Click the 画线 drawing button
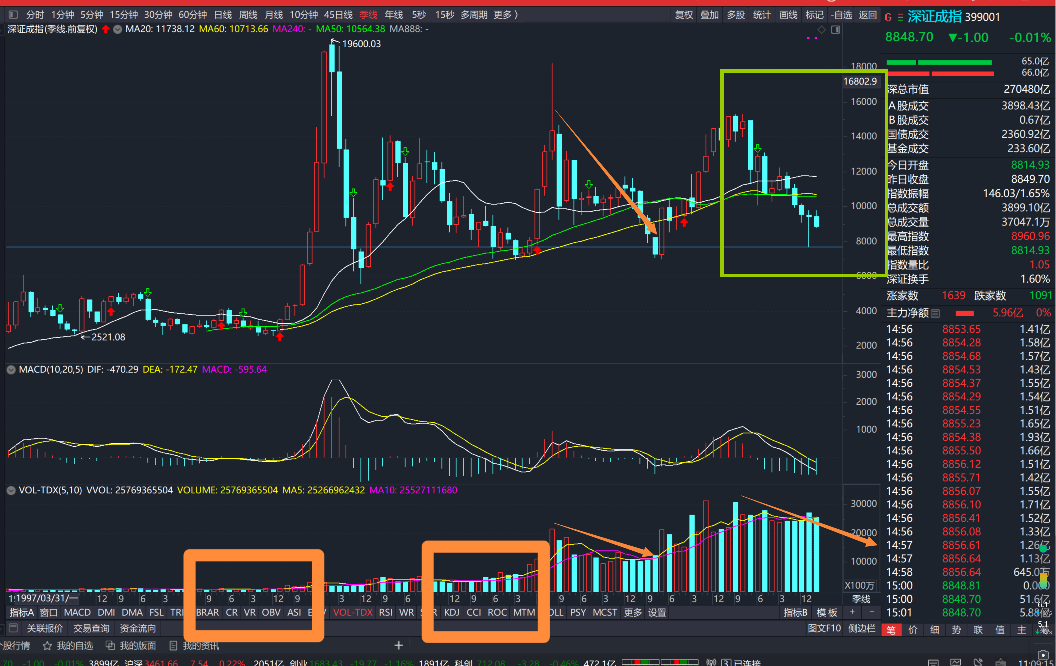1056x666 pixels. pyautogui.click(x=788, y=15)
